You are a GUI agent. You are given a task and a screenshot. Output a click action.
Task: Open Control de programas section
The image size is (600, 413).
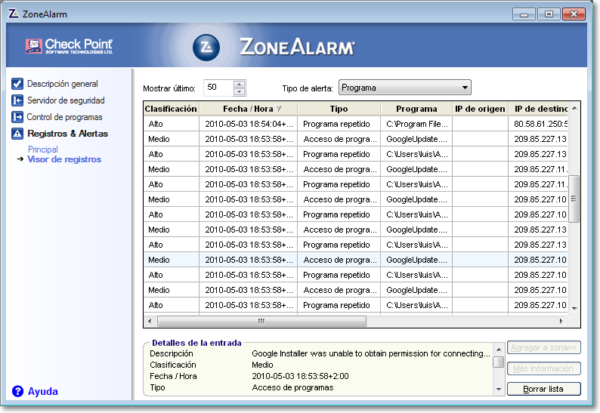coord(64,117)
